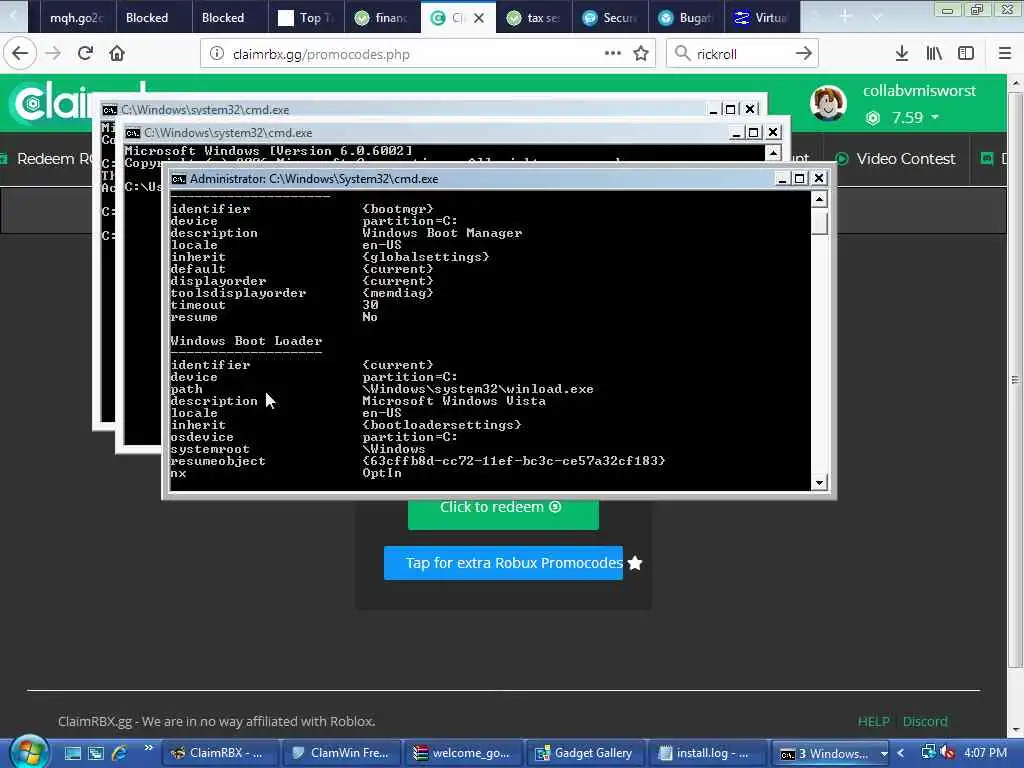Image resolution: width=1024 pixels, height=768 pixels.
Task: List all browser tabs with chevron
Action: (877, 16)
